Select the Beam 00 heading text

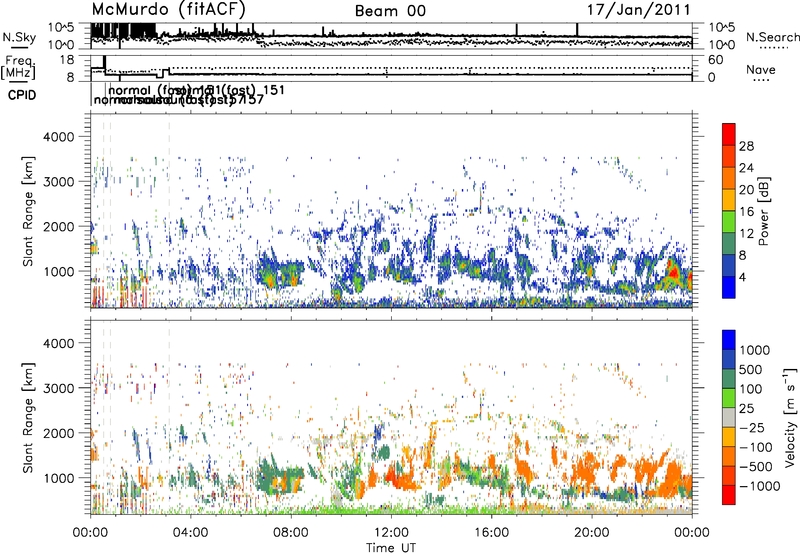point(390,11)
